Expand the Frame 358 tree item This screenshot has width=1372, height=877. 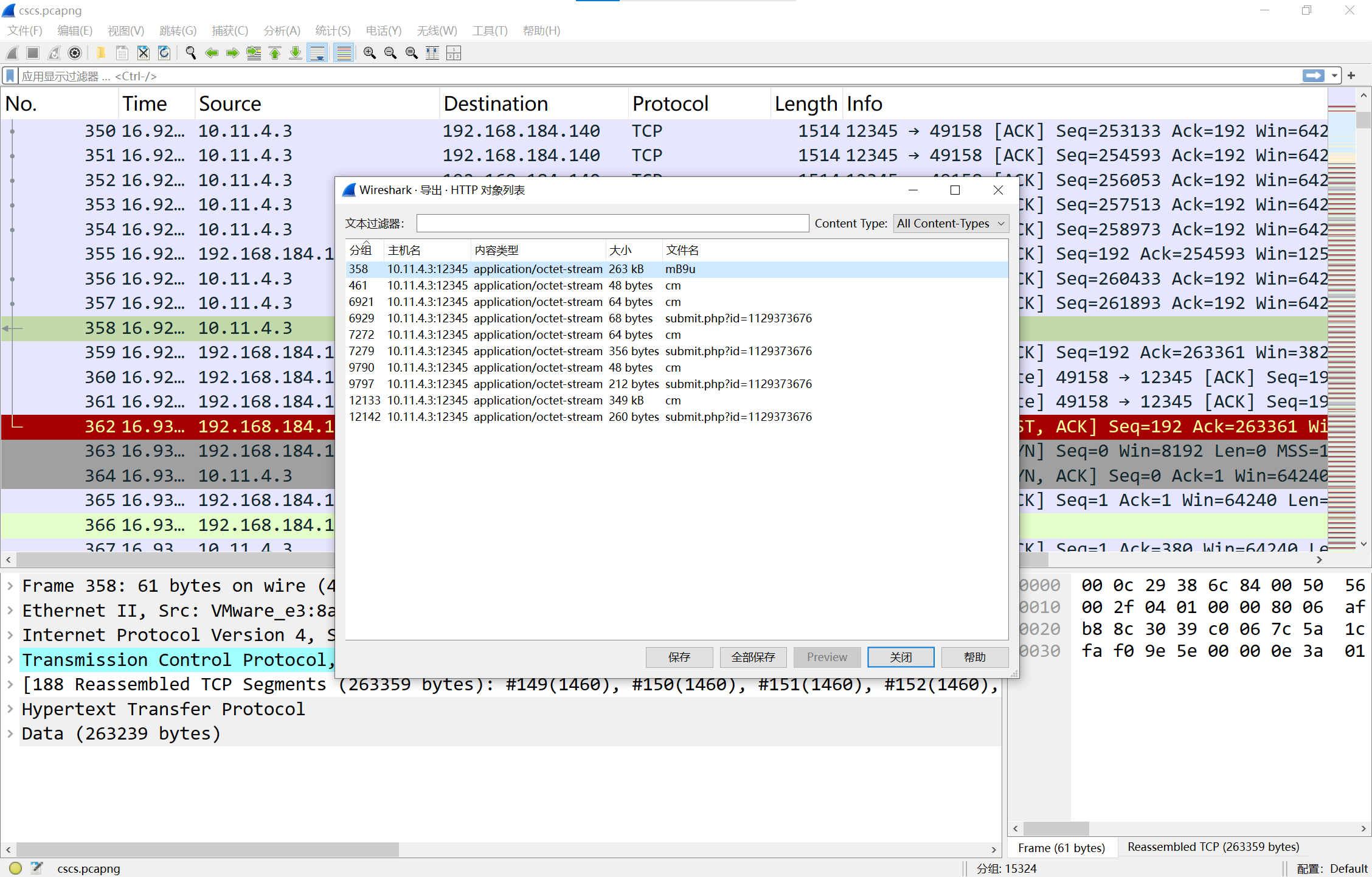10,586
